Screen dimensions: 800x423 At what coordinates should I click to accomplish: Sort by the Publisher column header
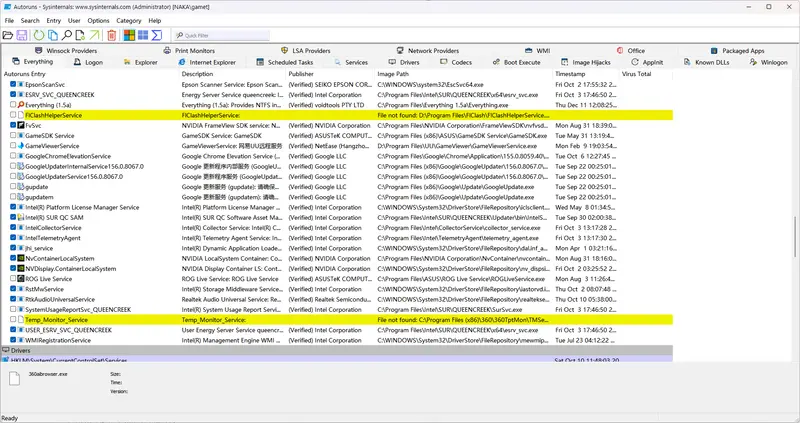click(330, 74)
